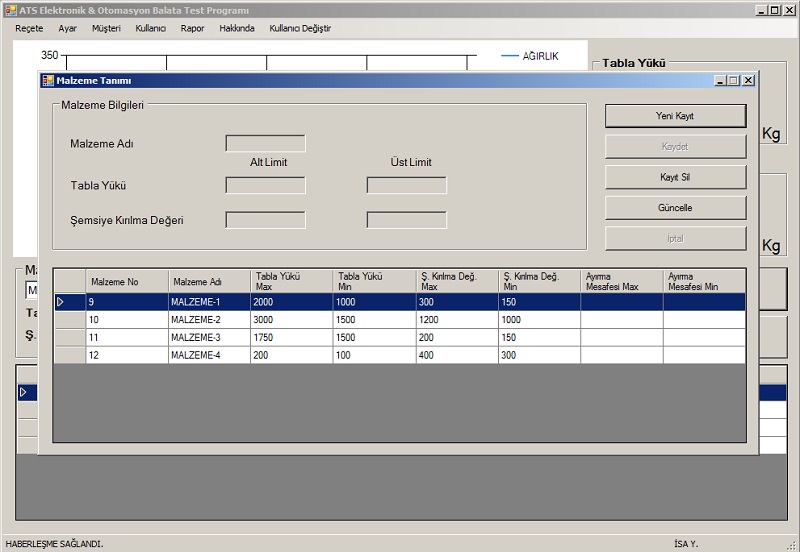Open the Rapor menu
800x552 pixels.
pyautogui.click(x=192, y=28)
